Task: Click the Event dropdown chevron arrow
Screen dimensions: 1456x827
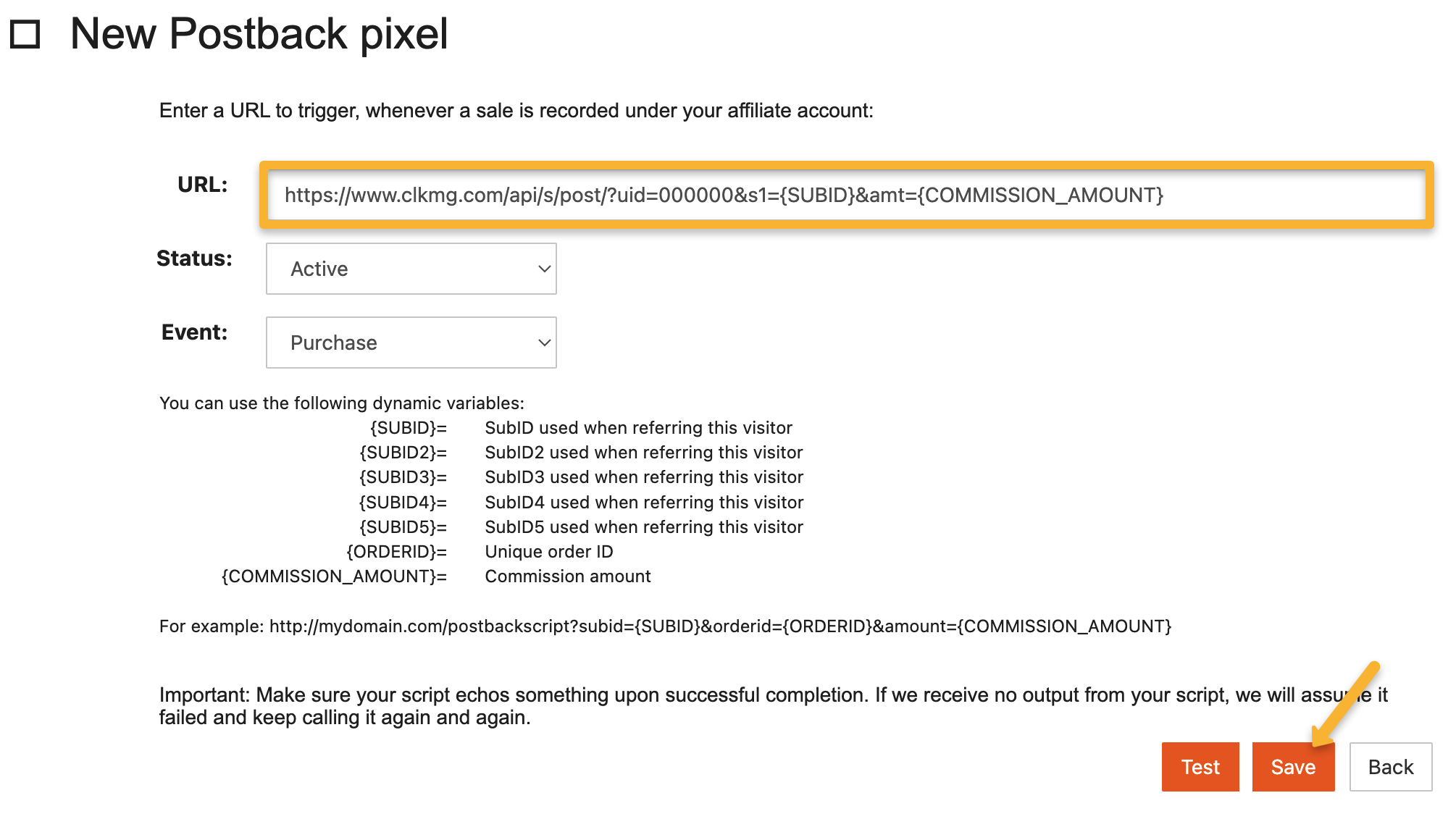Action: tap(544, 343)
